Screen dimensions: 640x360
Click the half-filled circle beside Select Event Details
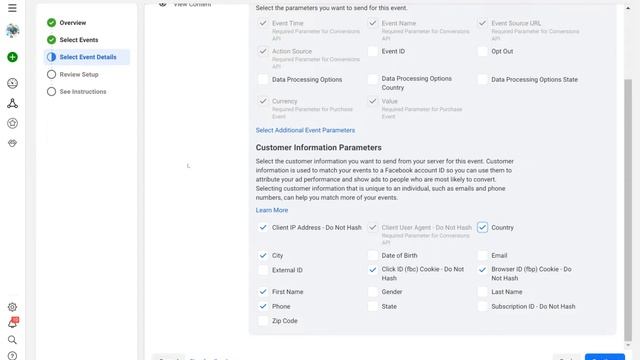pyautogui.click(x=51, y=57)
